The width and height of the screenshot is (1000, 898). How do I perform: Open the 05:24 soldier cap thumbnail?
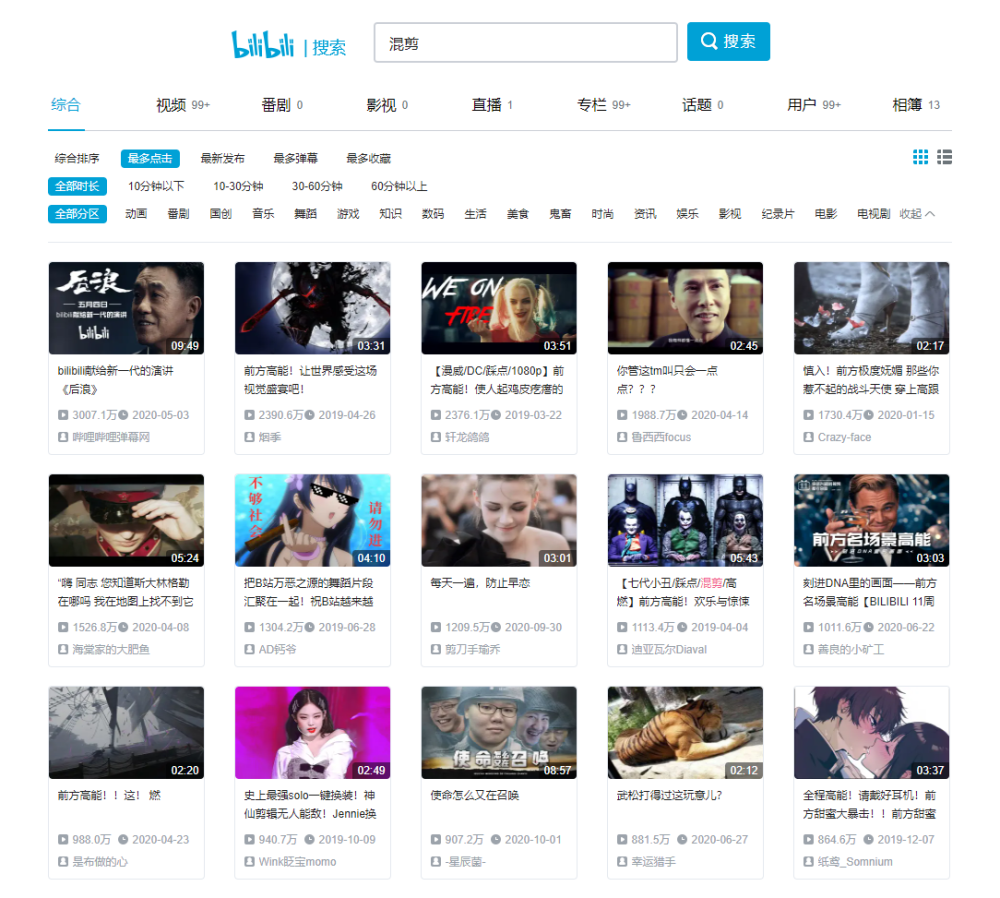[126, 520]
